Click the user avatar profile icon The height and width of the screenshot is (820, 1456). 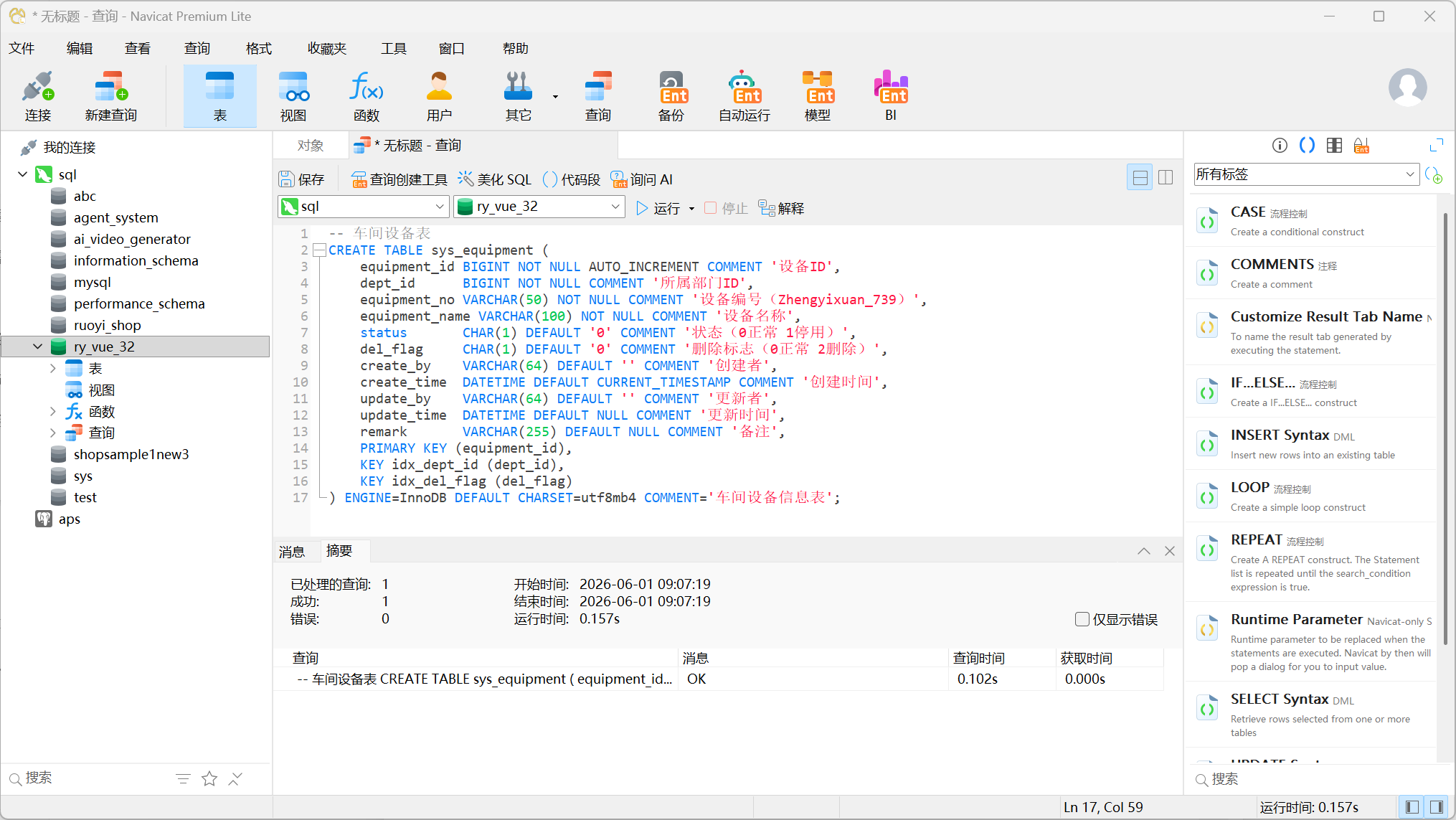click(x=1407, y=88)
